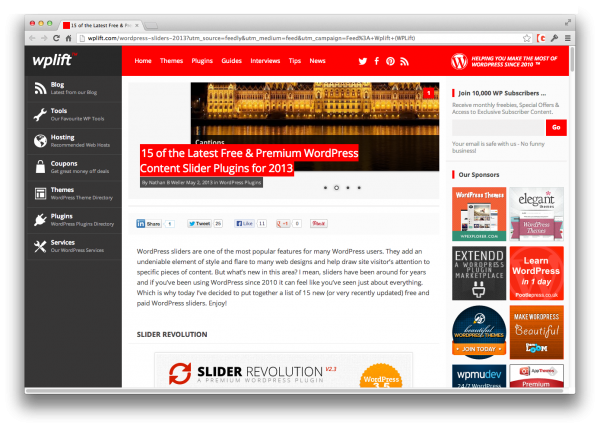Click the Facebook Like button

pyautogui.click(x=244, y=224)
